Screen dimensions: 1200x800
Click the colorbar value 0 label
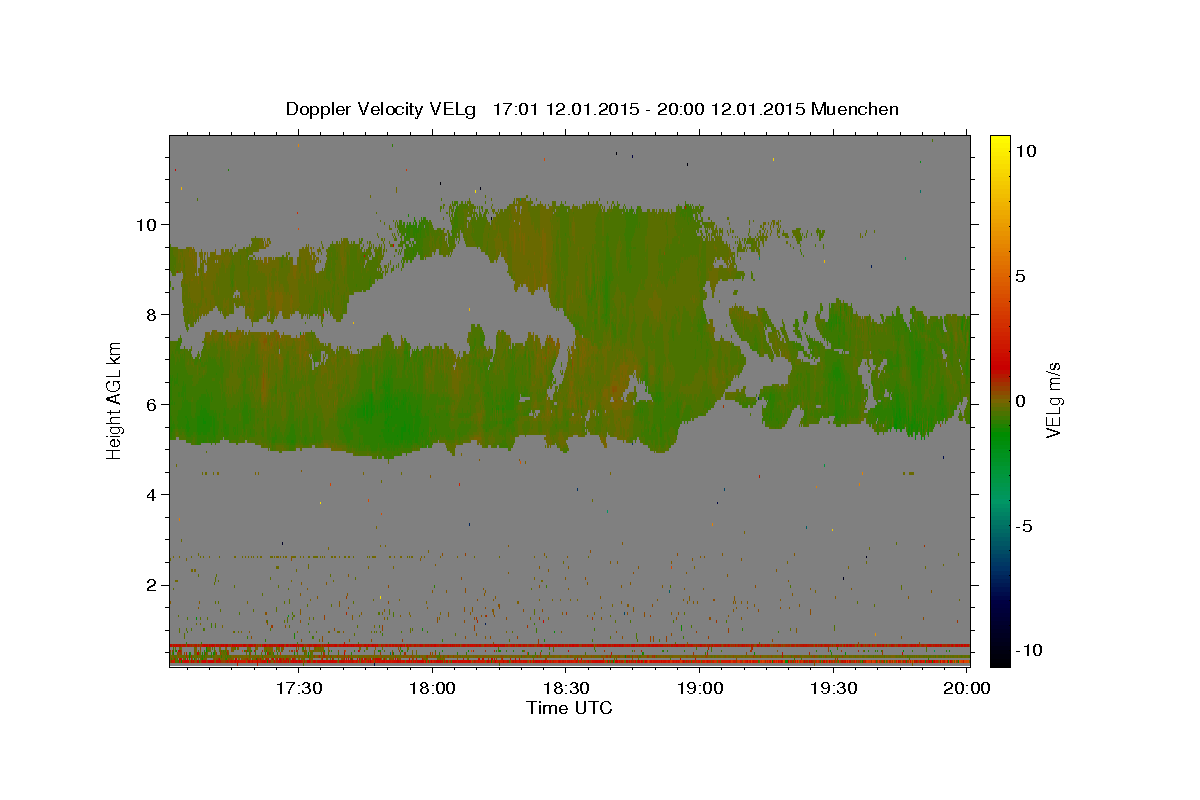1021,401
